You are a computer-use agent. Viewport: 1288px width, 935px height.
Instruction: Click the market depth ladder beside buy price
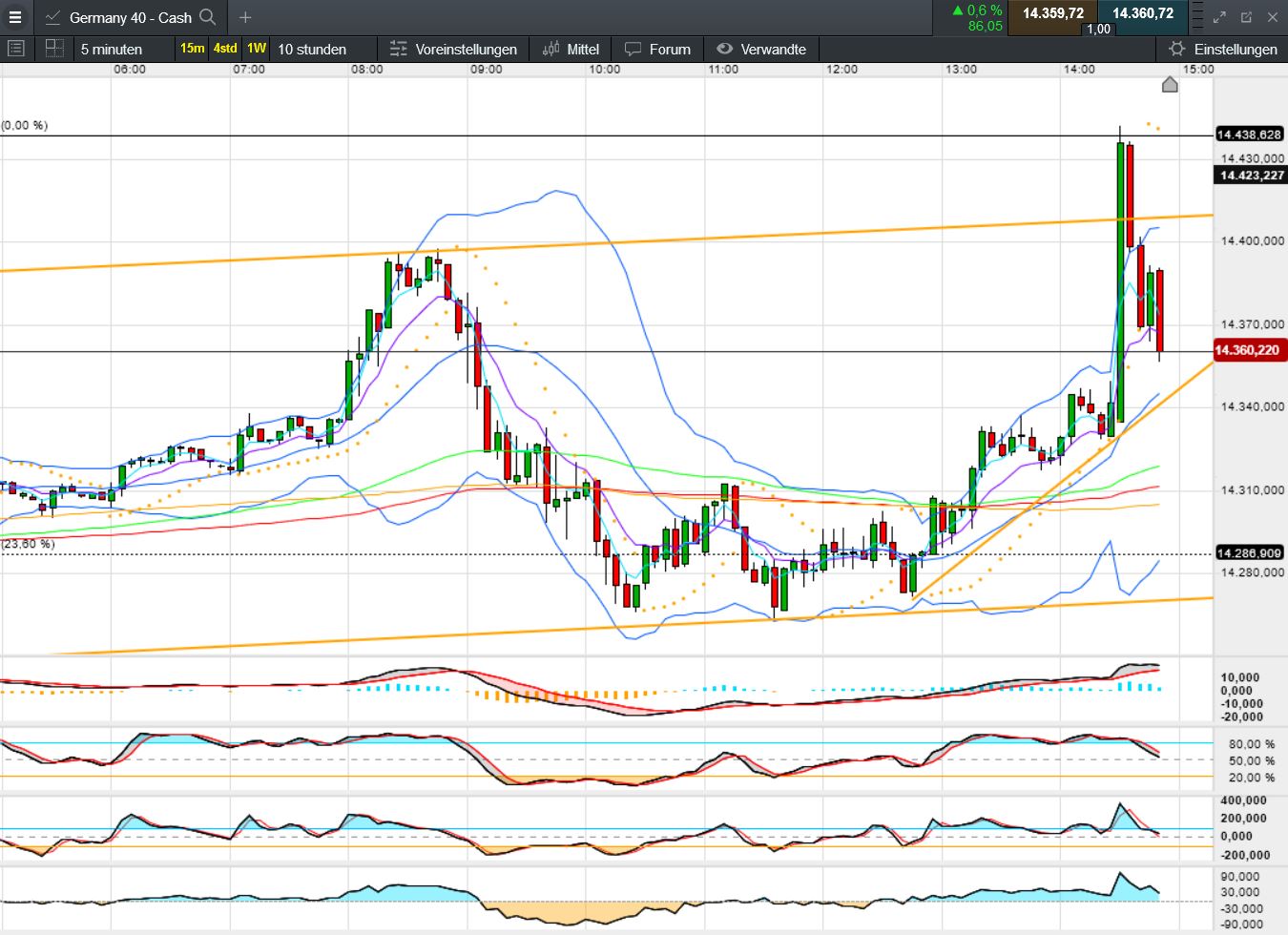[x=1197, y=17]
